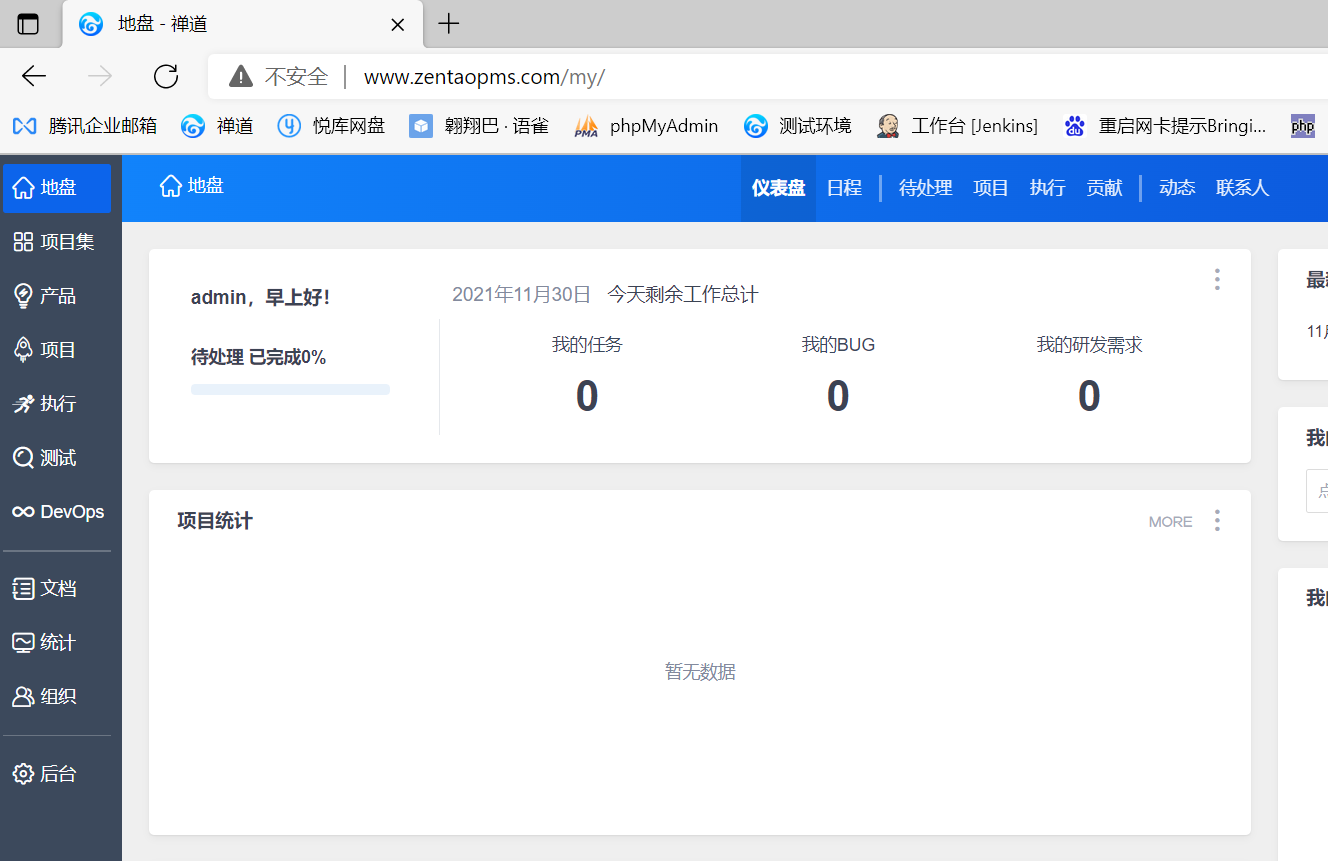This screenshot has width=1328, height=861.
Task: Open 统计 via the monitor chart icon
Action: 23,643
